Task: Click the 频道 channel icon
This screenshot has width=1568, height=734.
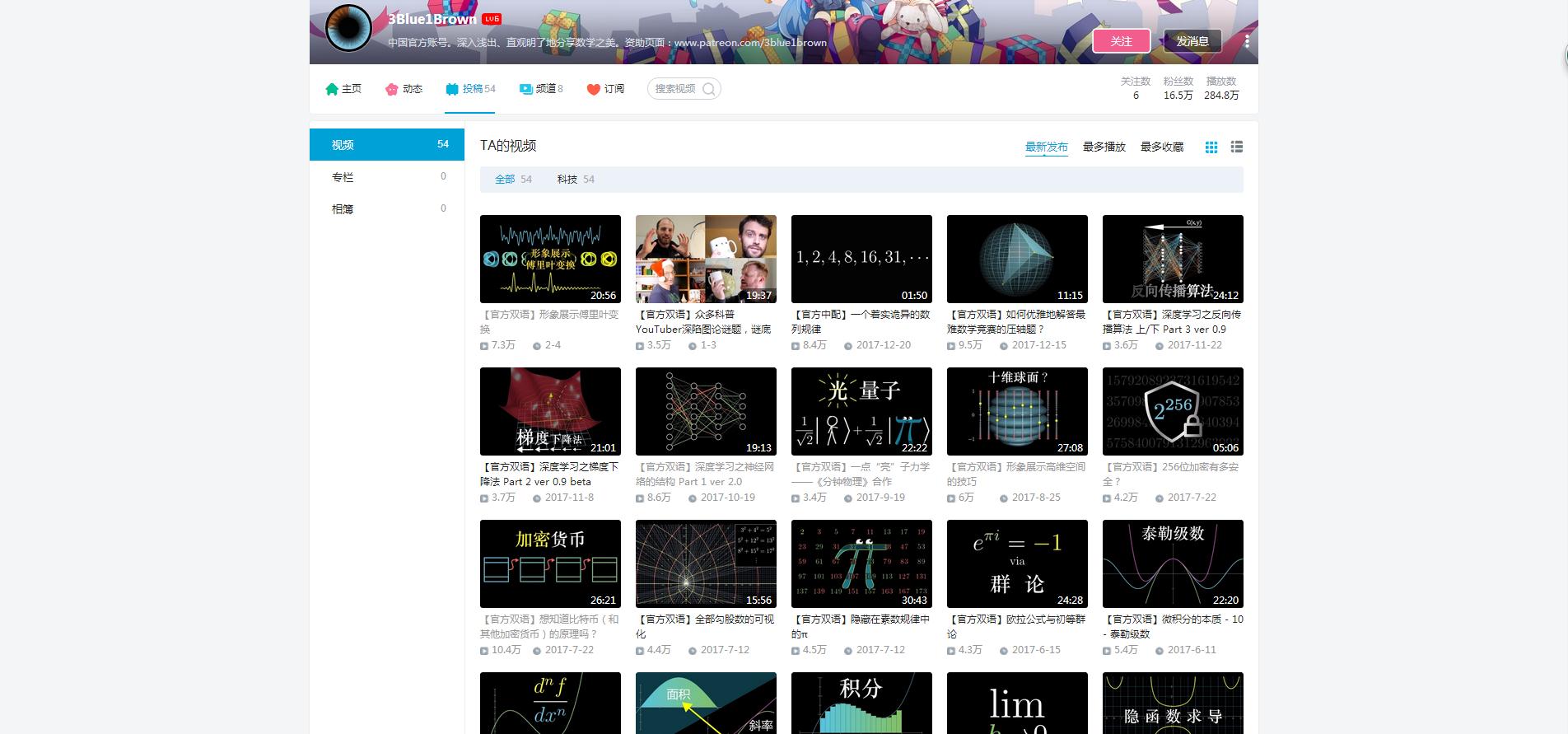Action: click(x=526, y=89)
